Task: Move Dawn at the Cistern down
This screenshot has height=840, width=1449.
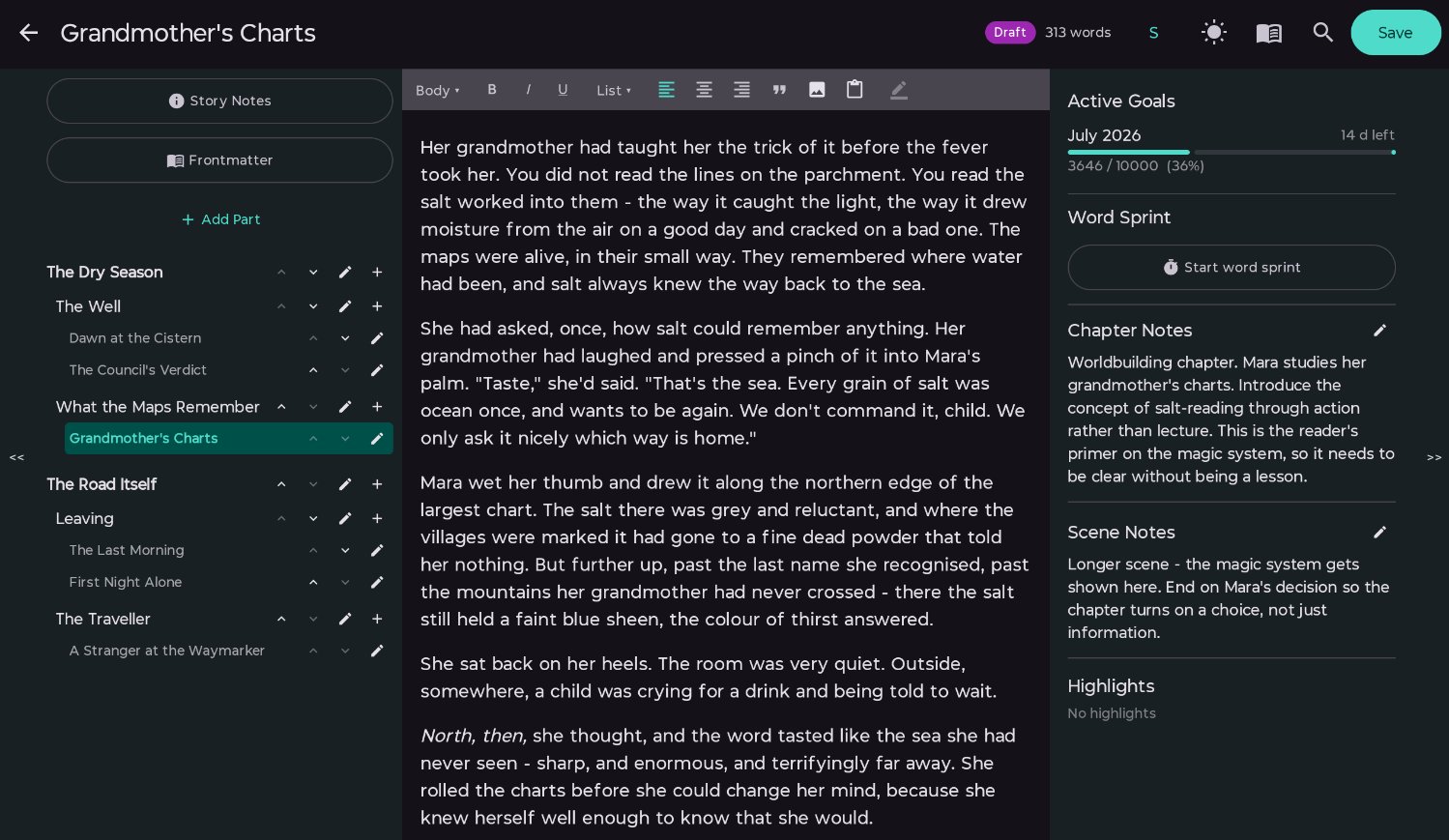Action: (x=345, y=338)
